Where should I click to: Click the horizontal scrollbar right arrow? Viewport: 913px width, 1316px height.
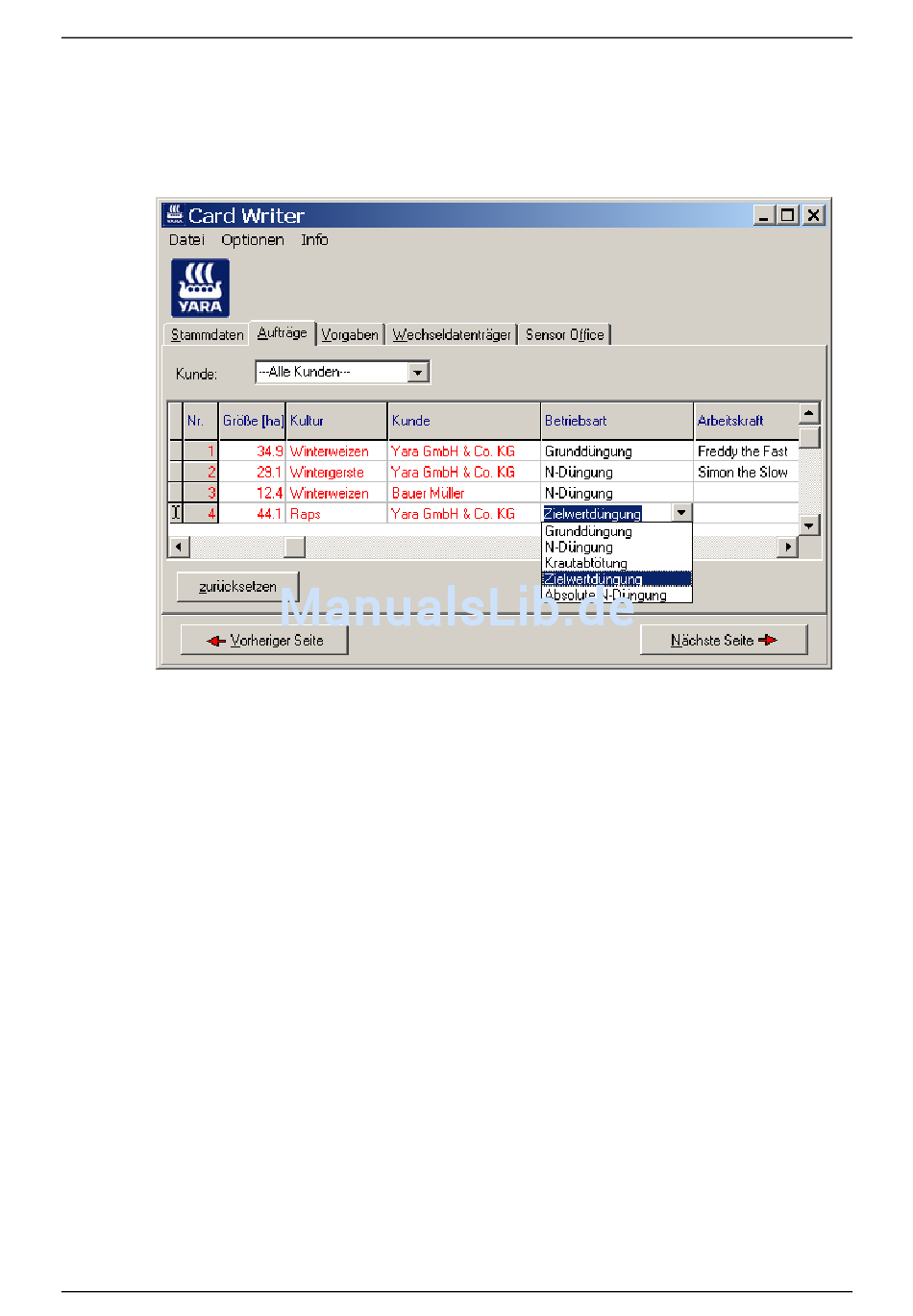click(788, 548)
